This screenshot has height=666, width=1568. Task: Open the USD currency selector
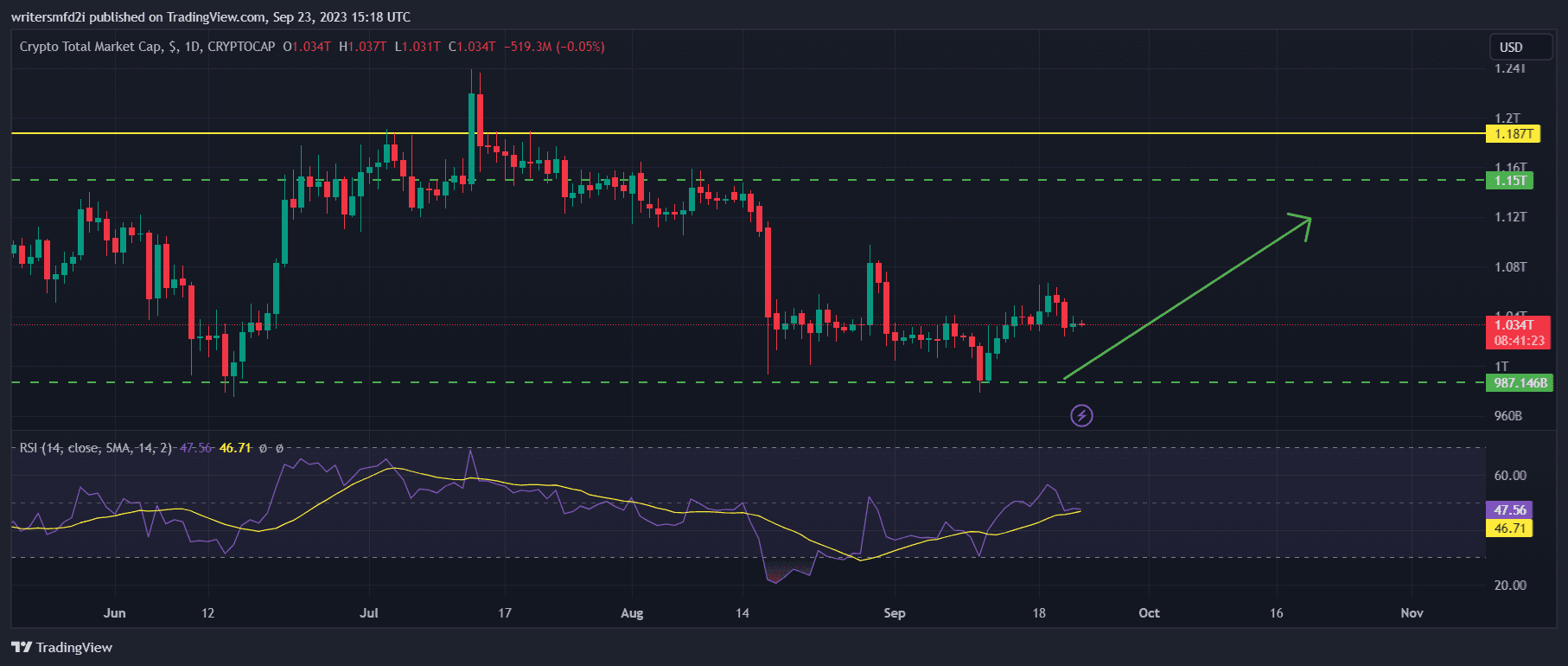(x=1511, y=48)
